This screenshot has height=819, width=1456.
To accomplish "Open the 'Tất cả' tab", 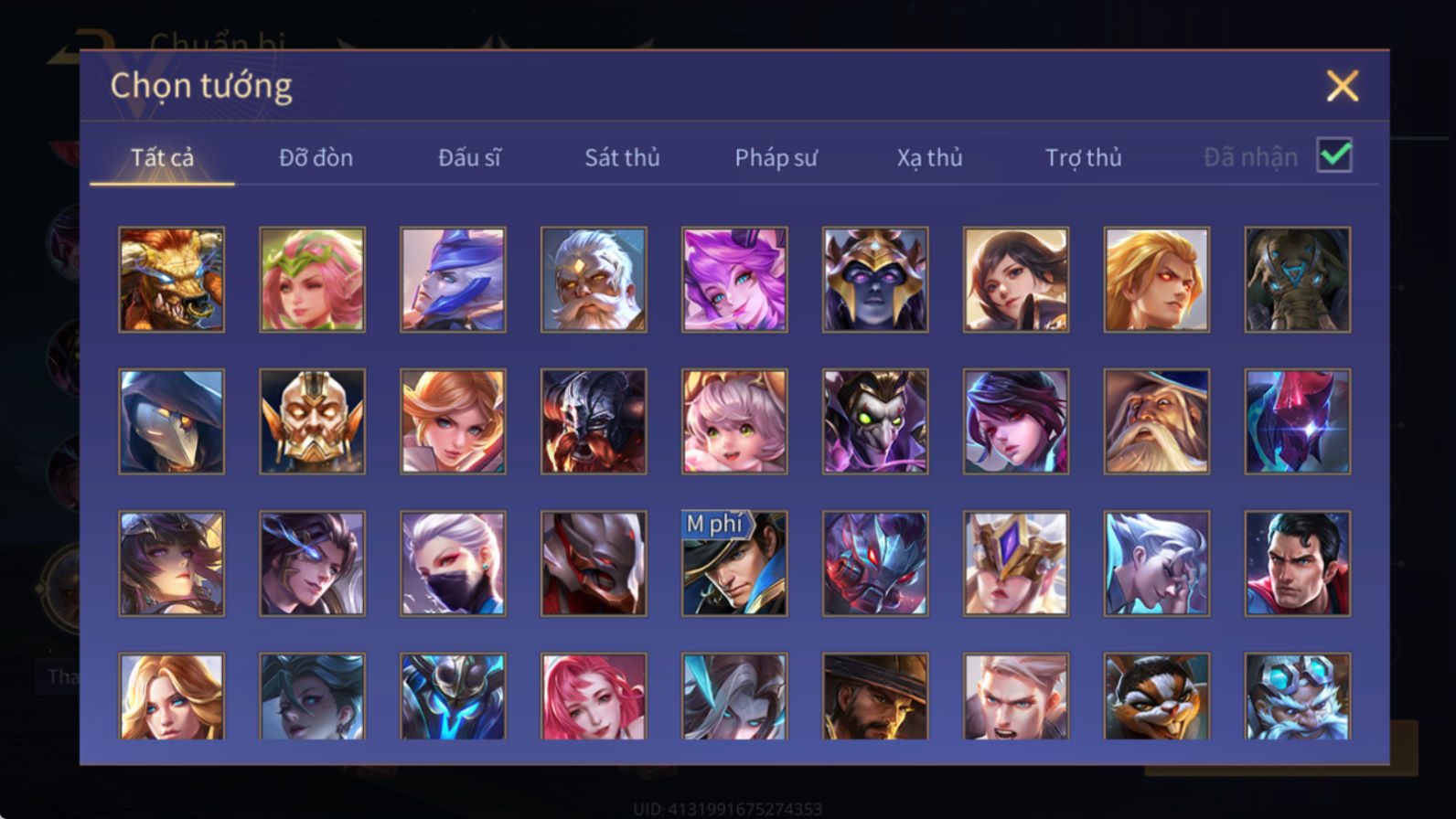I will (x=162, y=157).
